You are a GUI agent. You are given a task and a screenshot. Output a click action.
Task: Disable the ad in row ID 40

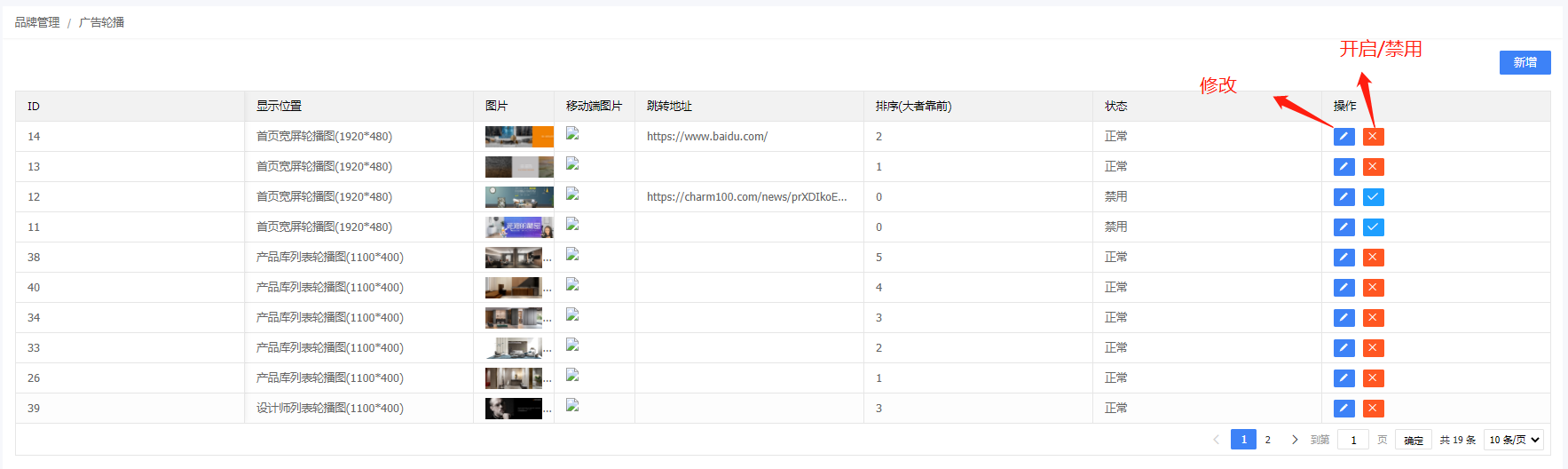1373,288
